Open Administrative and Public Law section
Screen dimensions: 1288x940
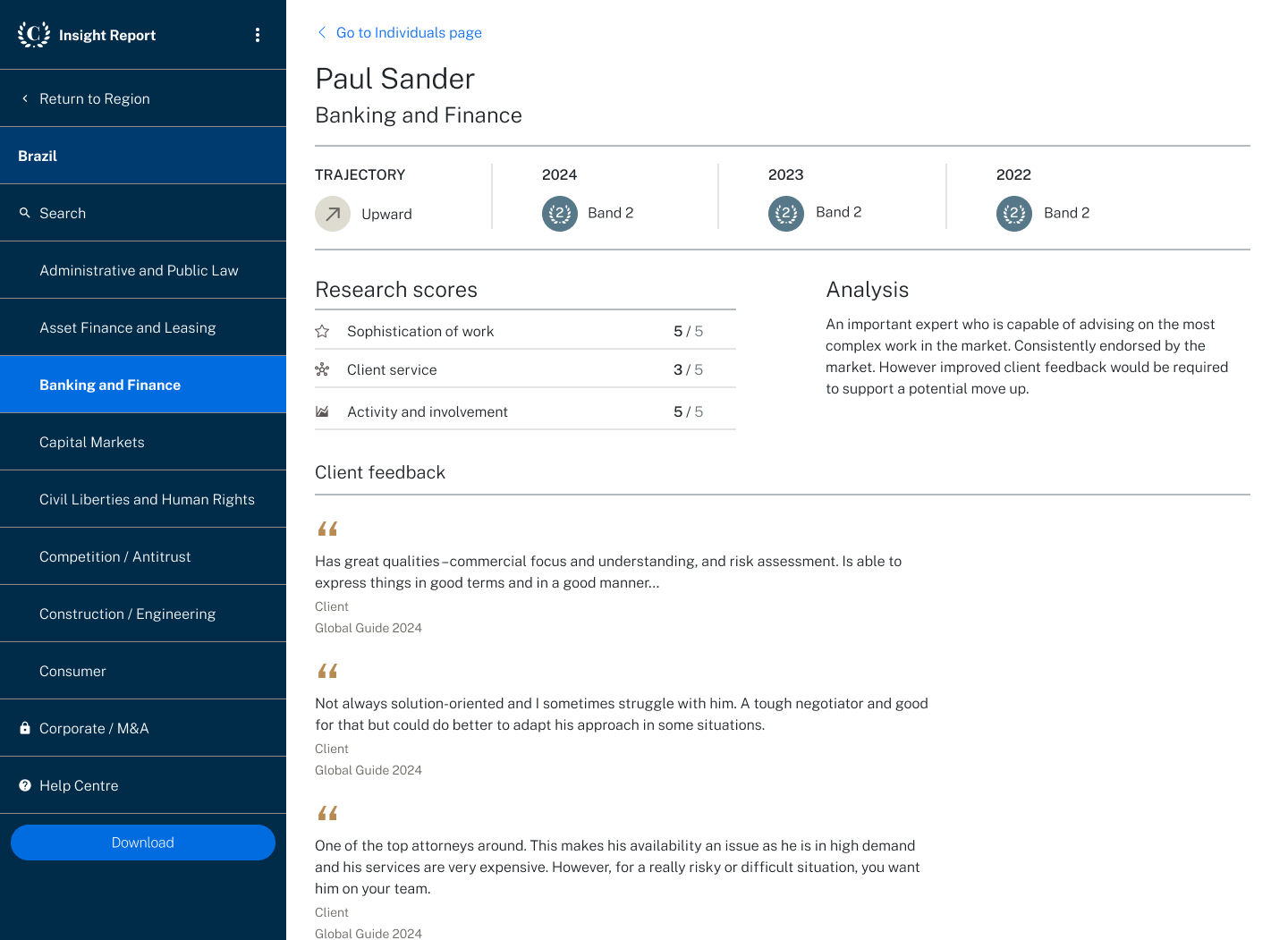139,270
